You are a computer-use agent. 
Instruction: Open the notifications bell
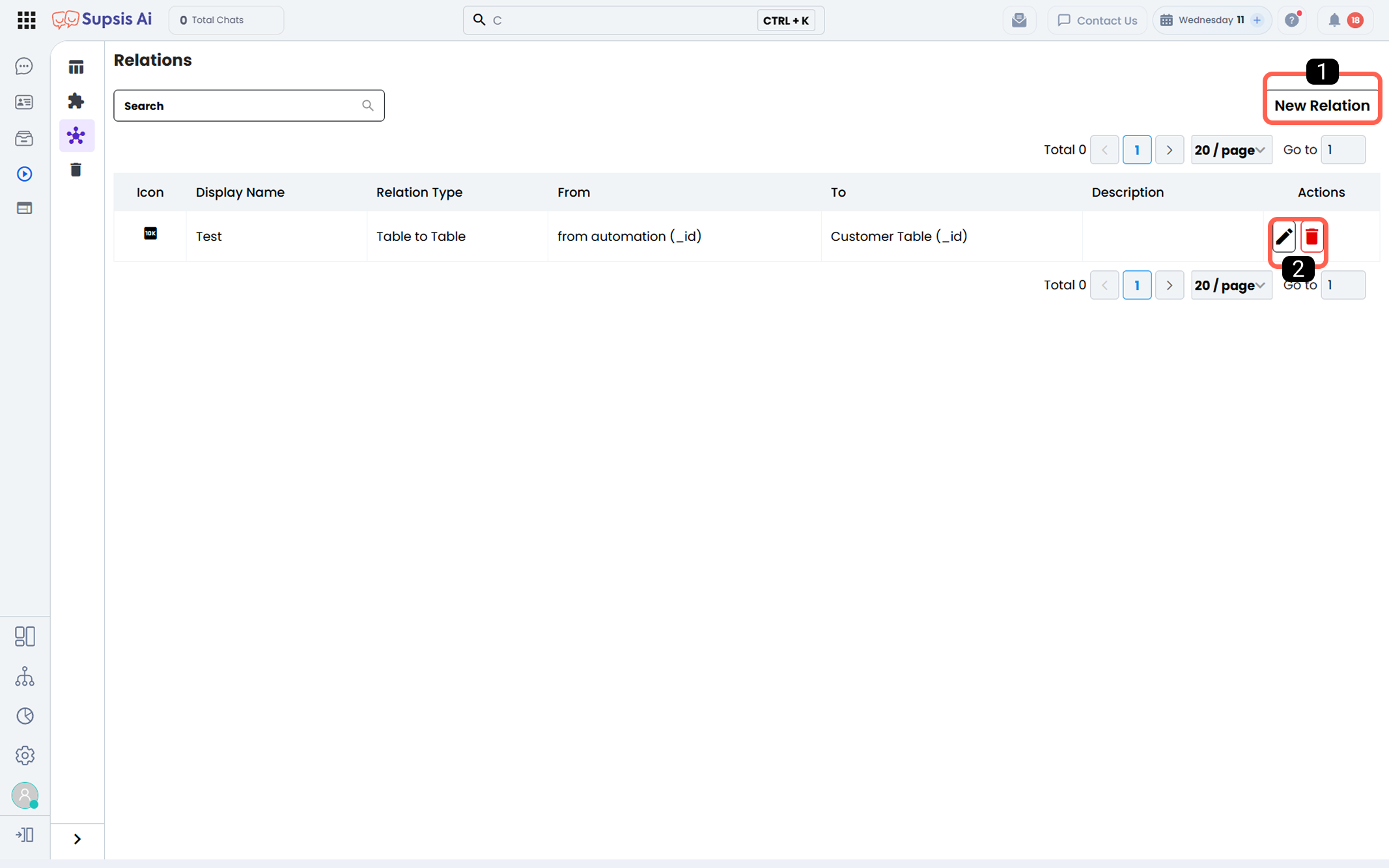pos(1334,20)
